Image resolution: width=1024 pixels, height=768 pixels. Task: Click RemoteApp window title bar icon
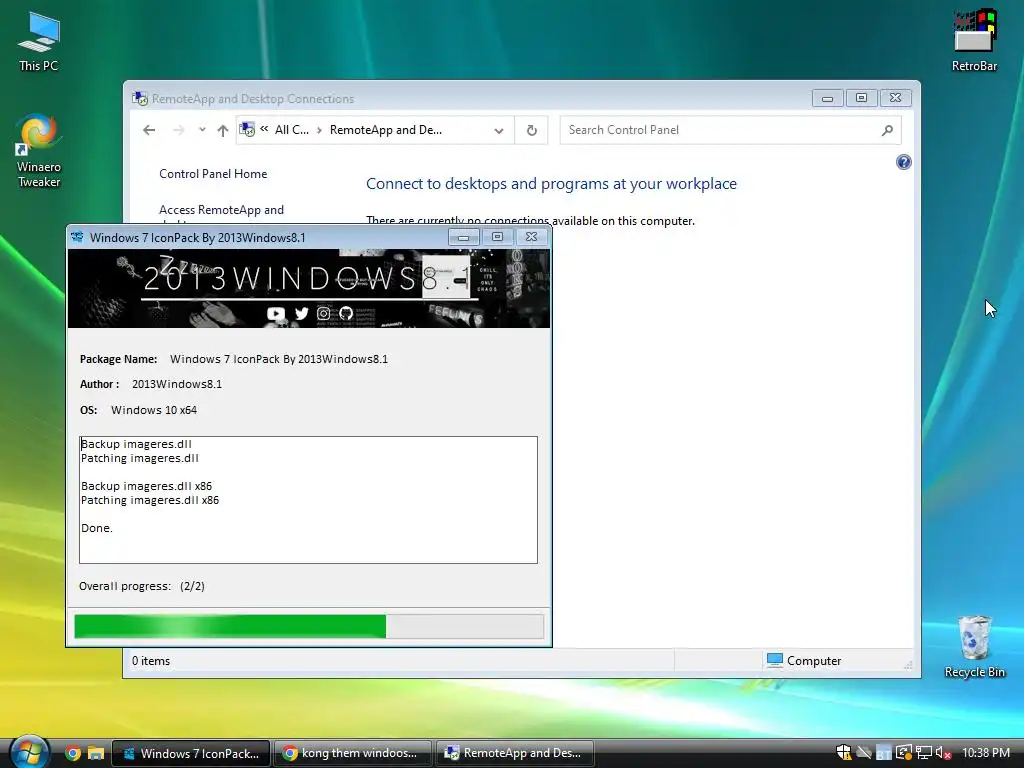[140, 99]
